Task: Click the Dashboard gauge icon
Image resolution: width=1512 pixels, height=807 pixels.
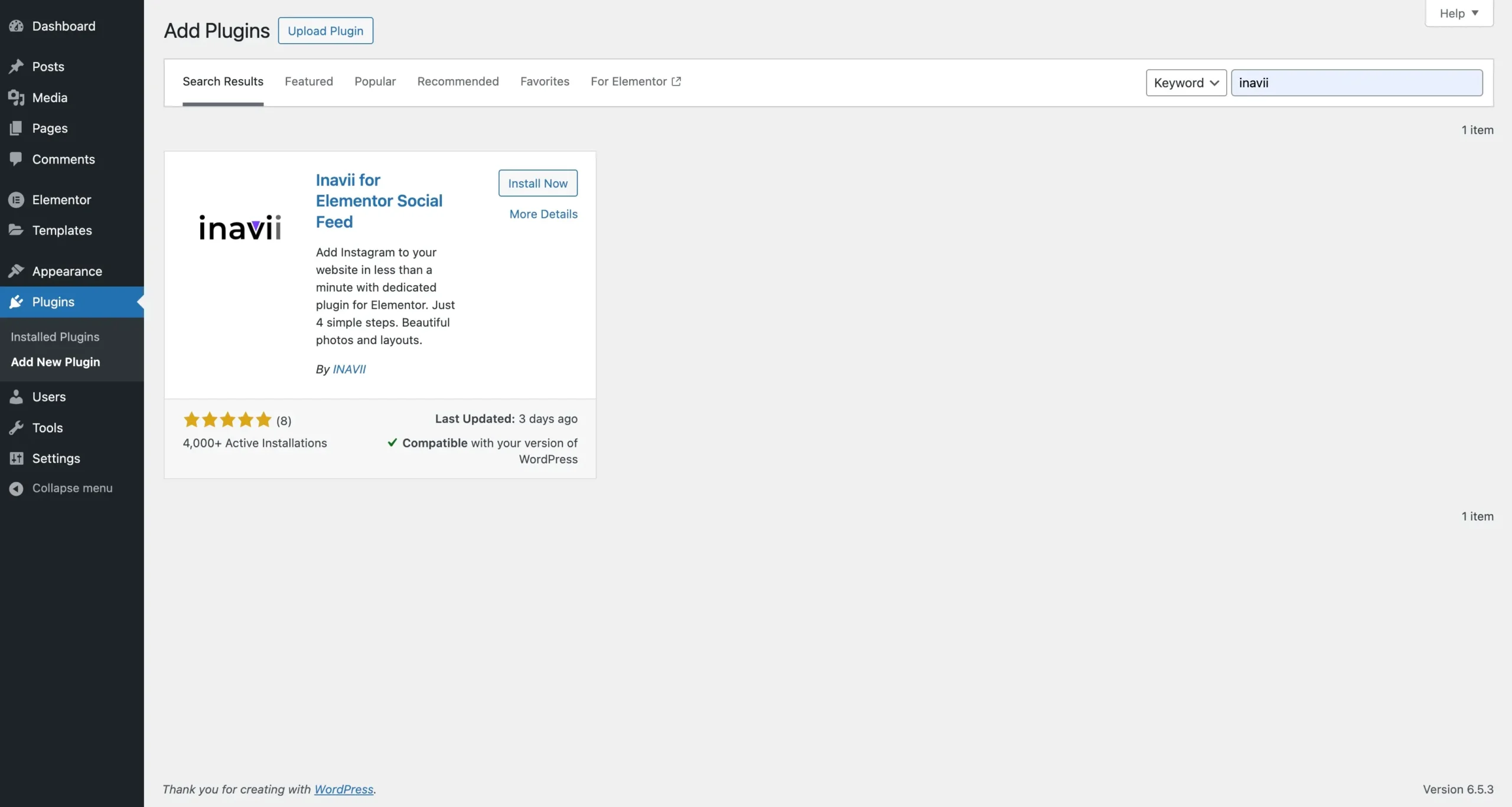Action: point(16,26)
